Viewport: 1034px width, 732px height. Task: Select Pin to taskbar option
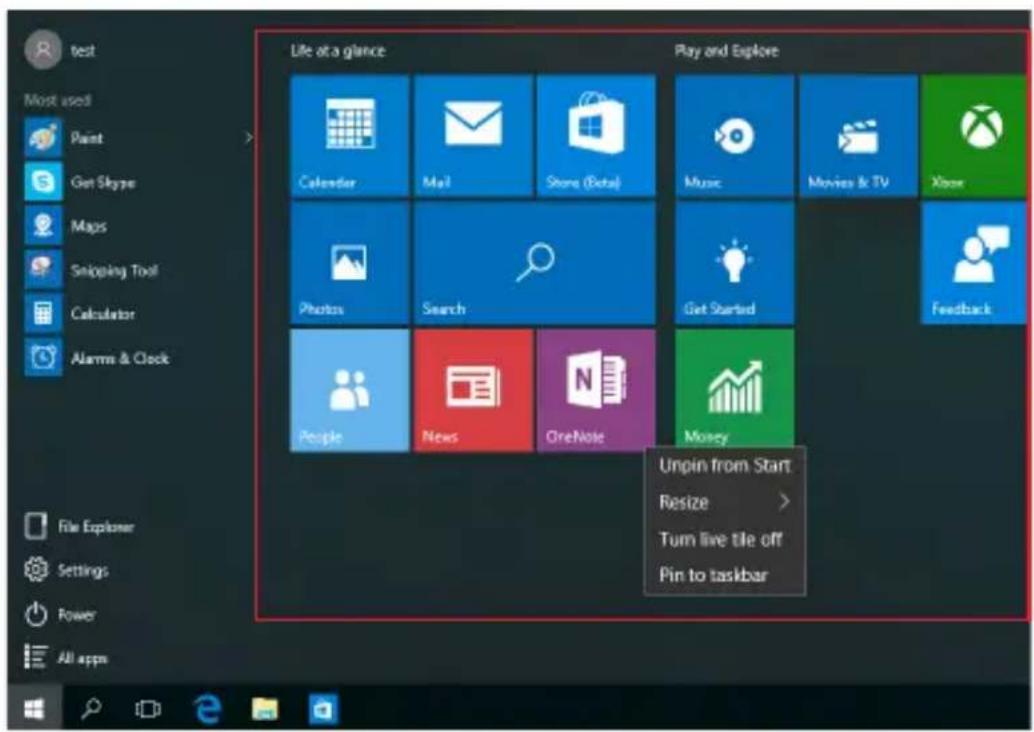pyautogui.click(x=724, y=575)
